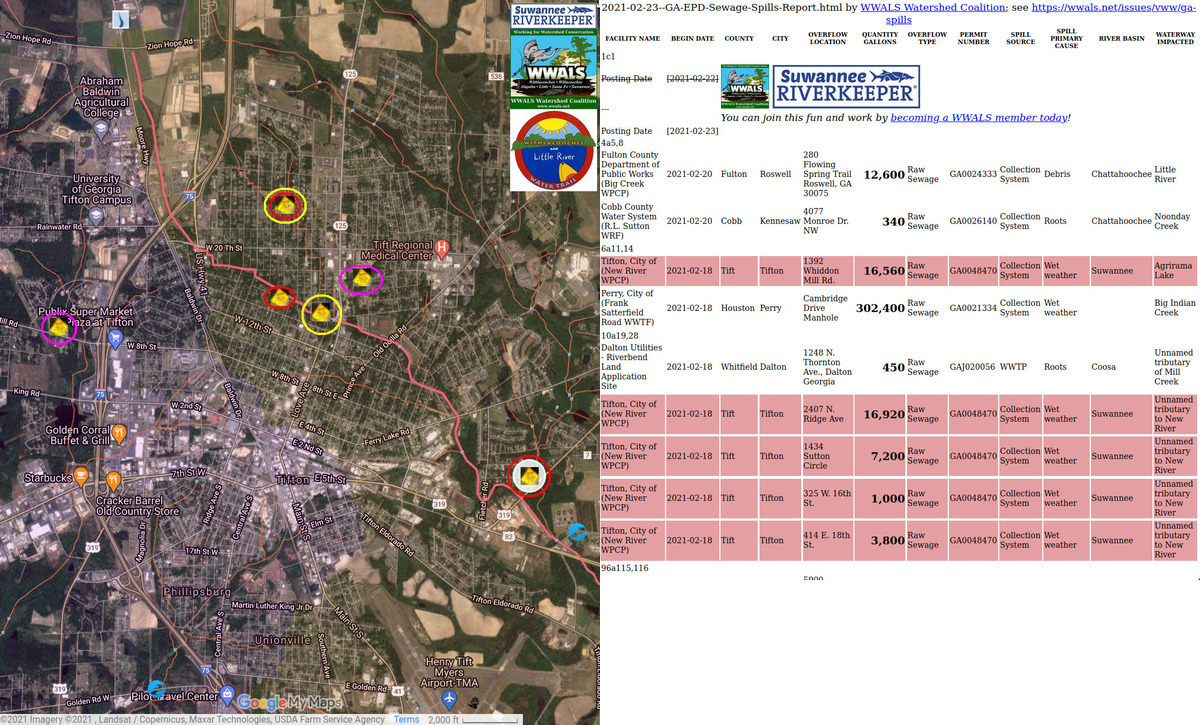This screenshot has width=1200, height=725.
Task: Select the magenta-circled spill marker near Tift Regional
Action: pos(361,280)
